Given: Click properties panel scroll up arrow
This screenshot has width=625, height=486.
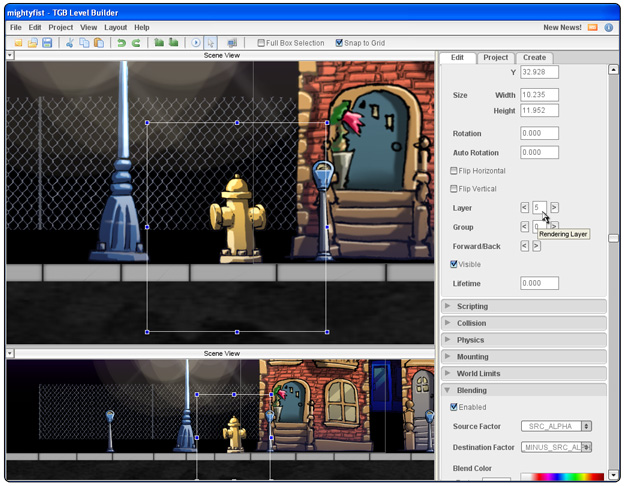Looking at the screenshot, I should (x=613, y=70).
